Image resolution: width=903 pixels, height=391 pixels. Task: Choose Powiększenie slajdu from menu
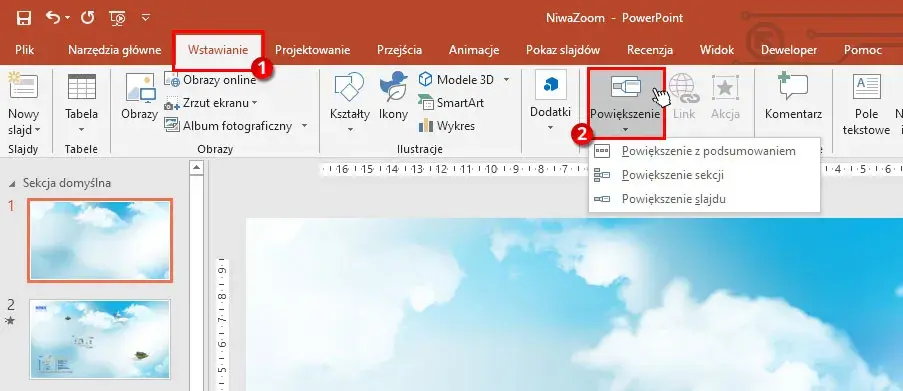coord(704,199)
